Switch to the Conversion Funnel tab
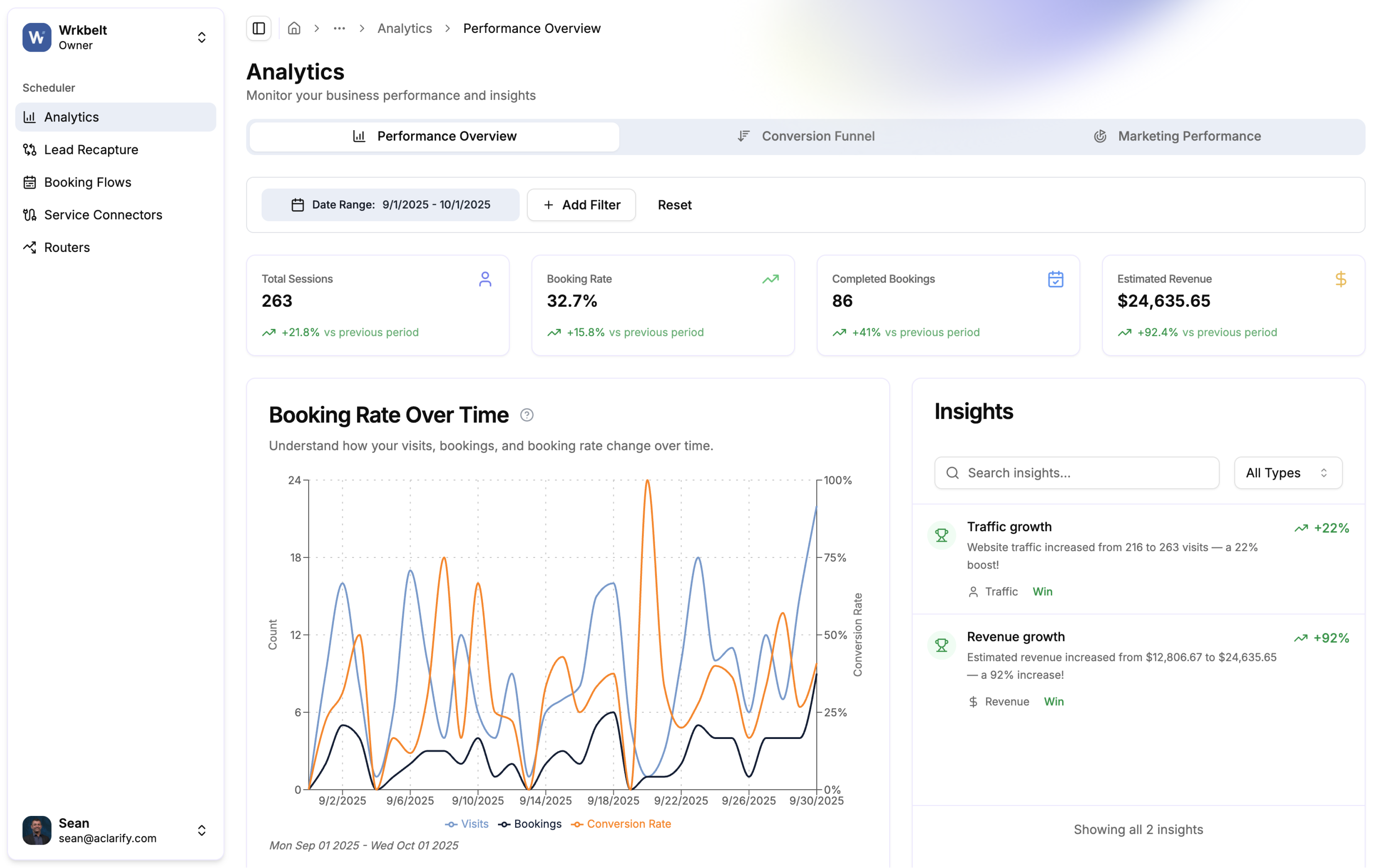This screenshot has height=868, width=1379. 806,136
